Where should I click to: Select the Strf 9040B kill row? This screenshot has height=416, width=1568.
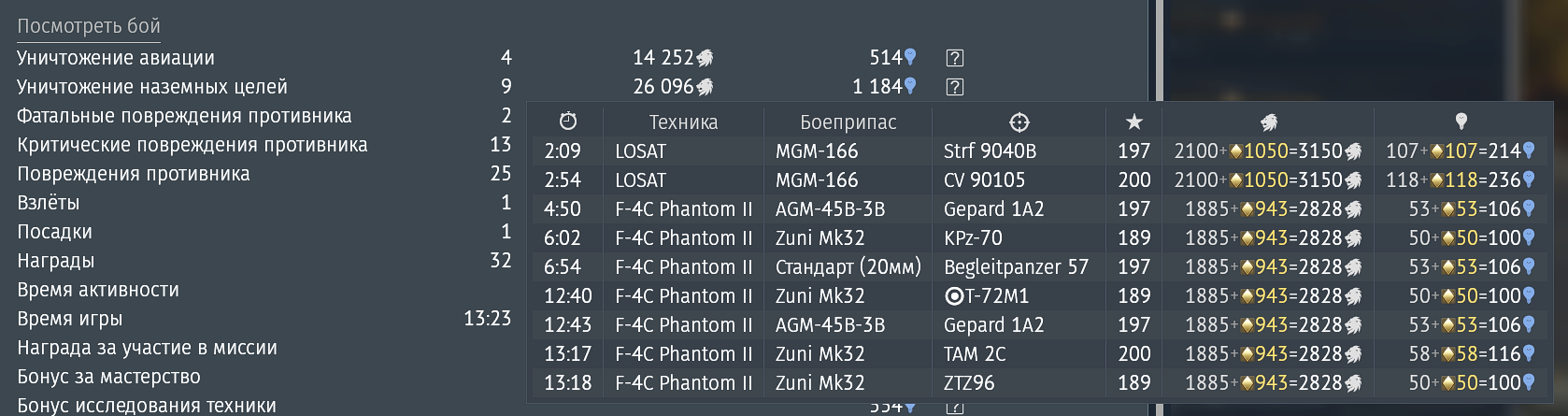click(1039, 151)
